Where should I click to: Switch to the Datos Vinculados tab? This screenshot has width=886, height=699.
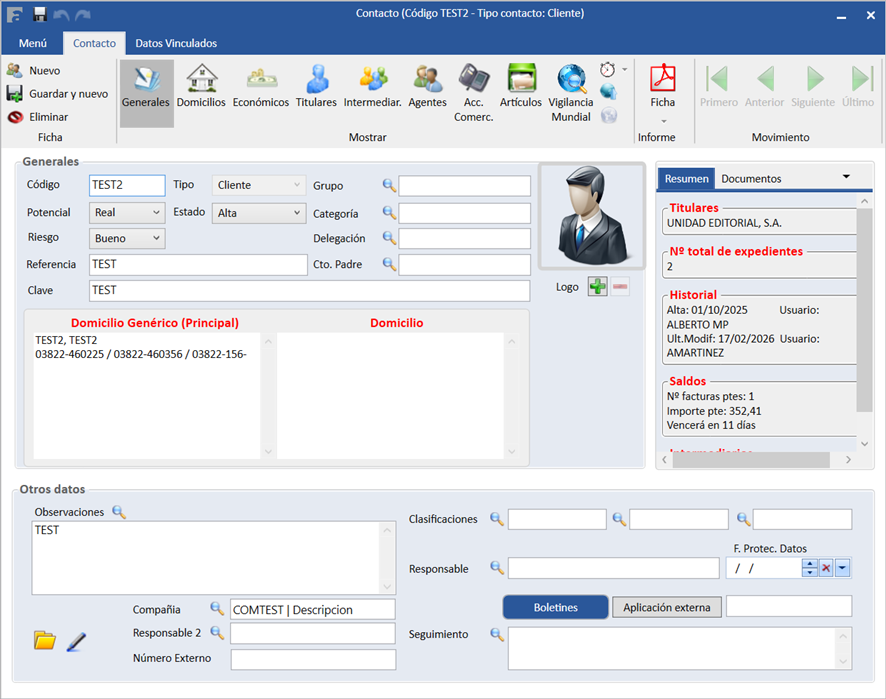tap(176, 43)
